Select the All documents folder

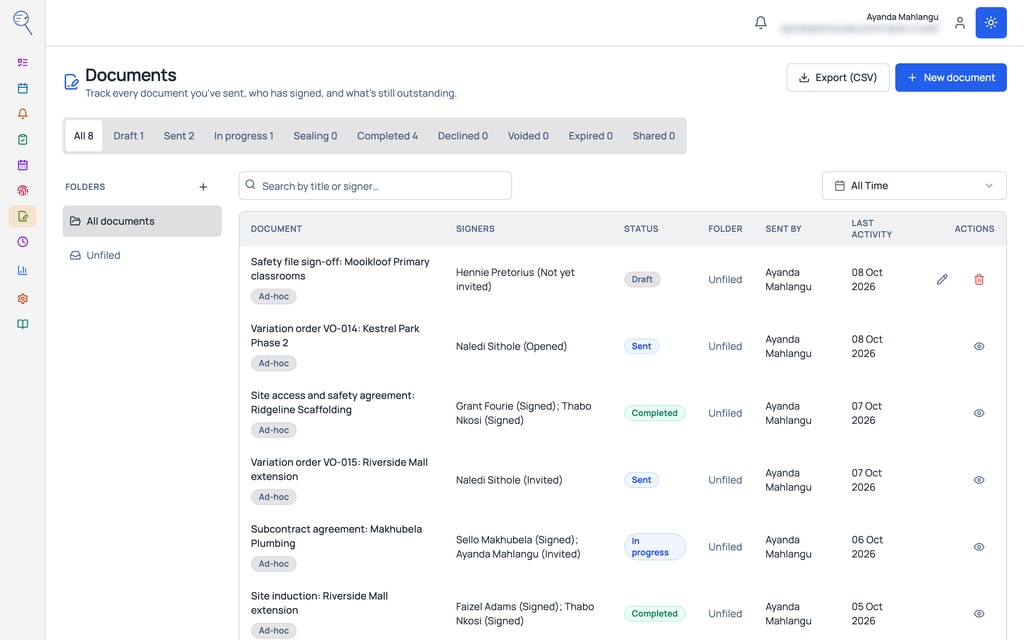[142, 221]
